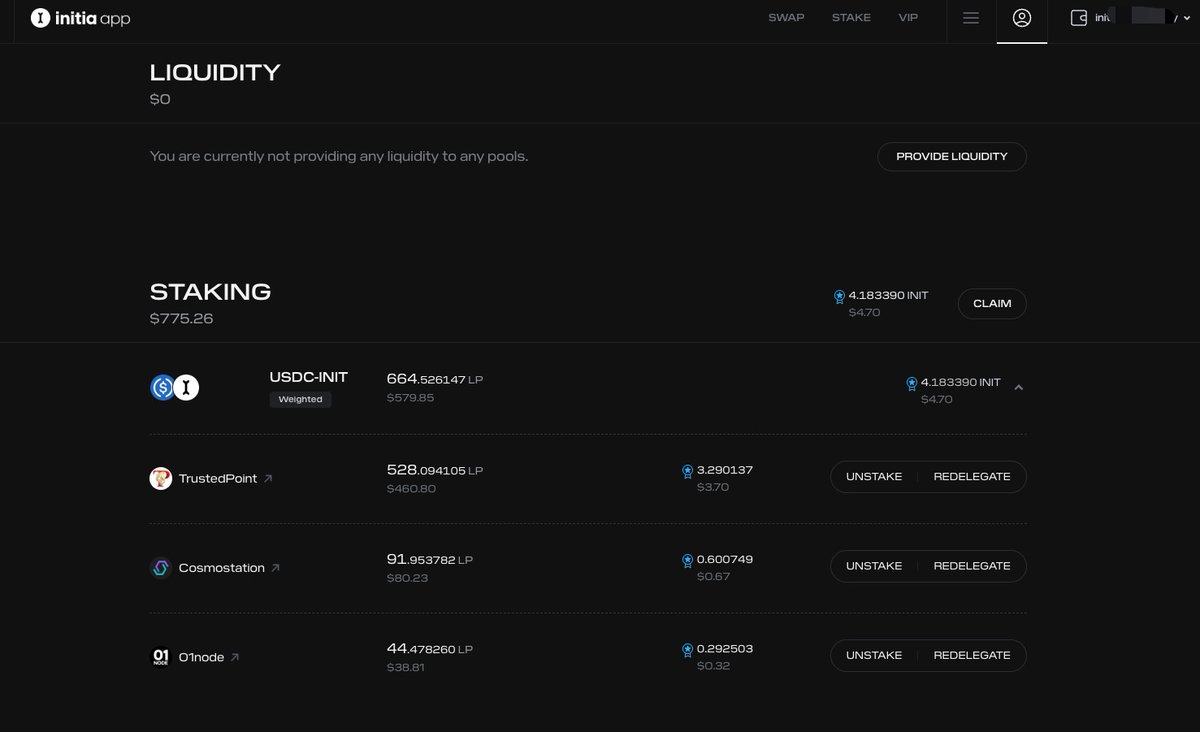
Task: Select the 528.094105 LP amount
Action: [435, 470]
